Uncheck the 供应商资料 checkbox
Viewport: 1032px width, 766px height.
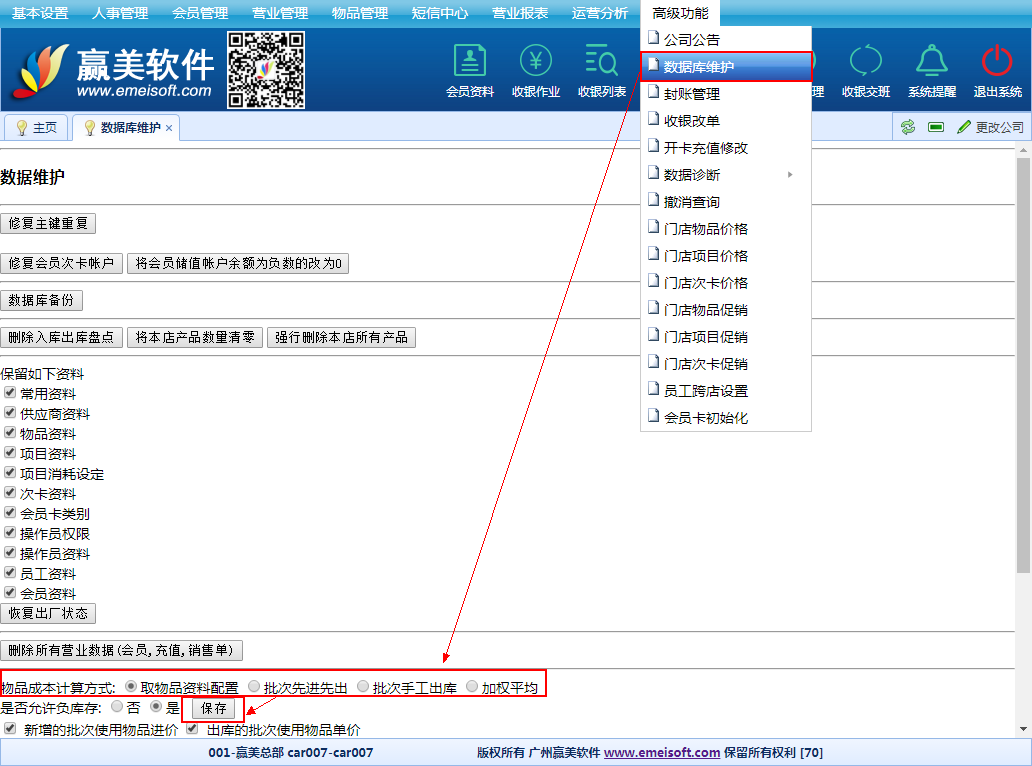pyautogui.click(x=10, y=413)
